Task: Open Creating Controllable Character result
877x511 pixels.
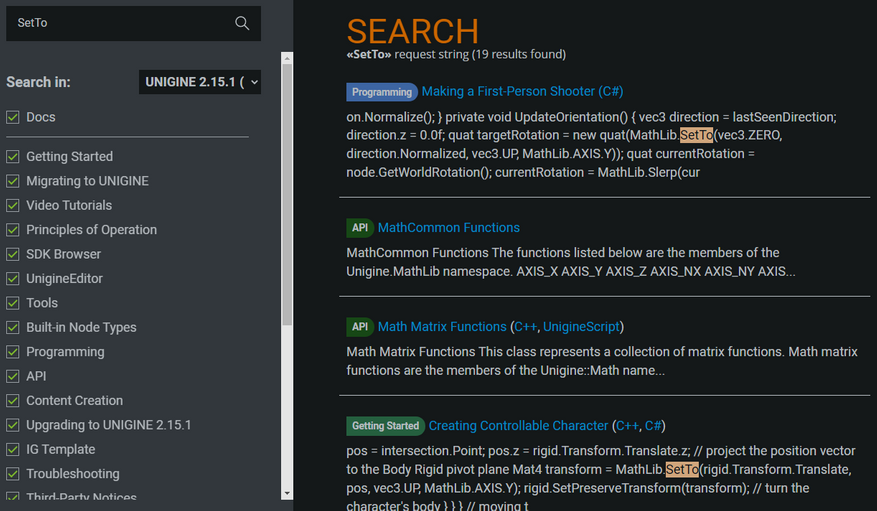Action: (x=518, y=425)
